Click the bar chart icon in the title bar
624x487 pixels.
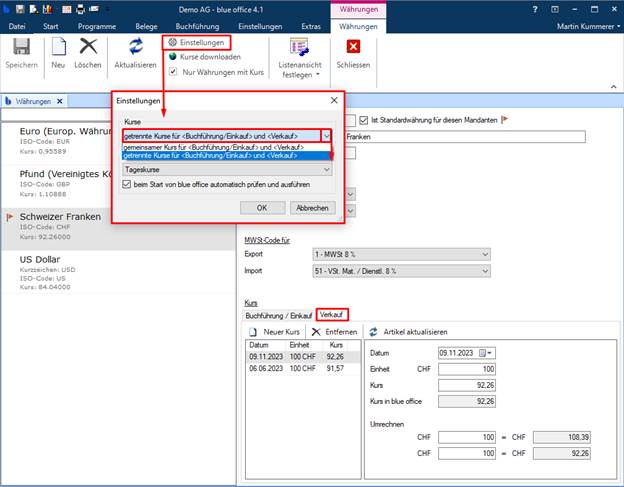tap(47, 9)
